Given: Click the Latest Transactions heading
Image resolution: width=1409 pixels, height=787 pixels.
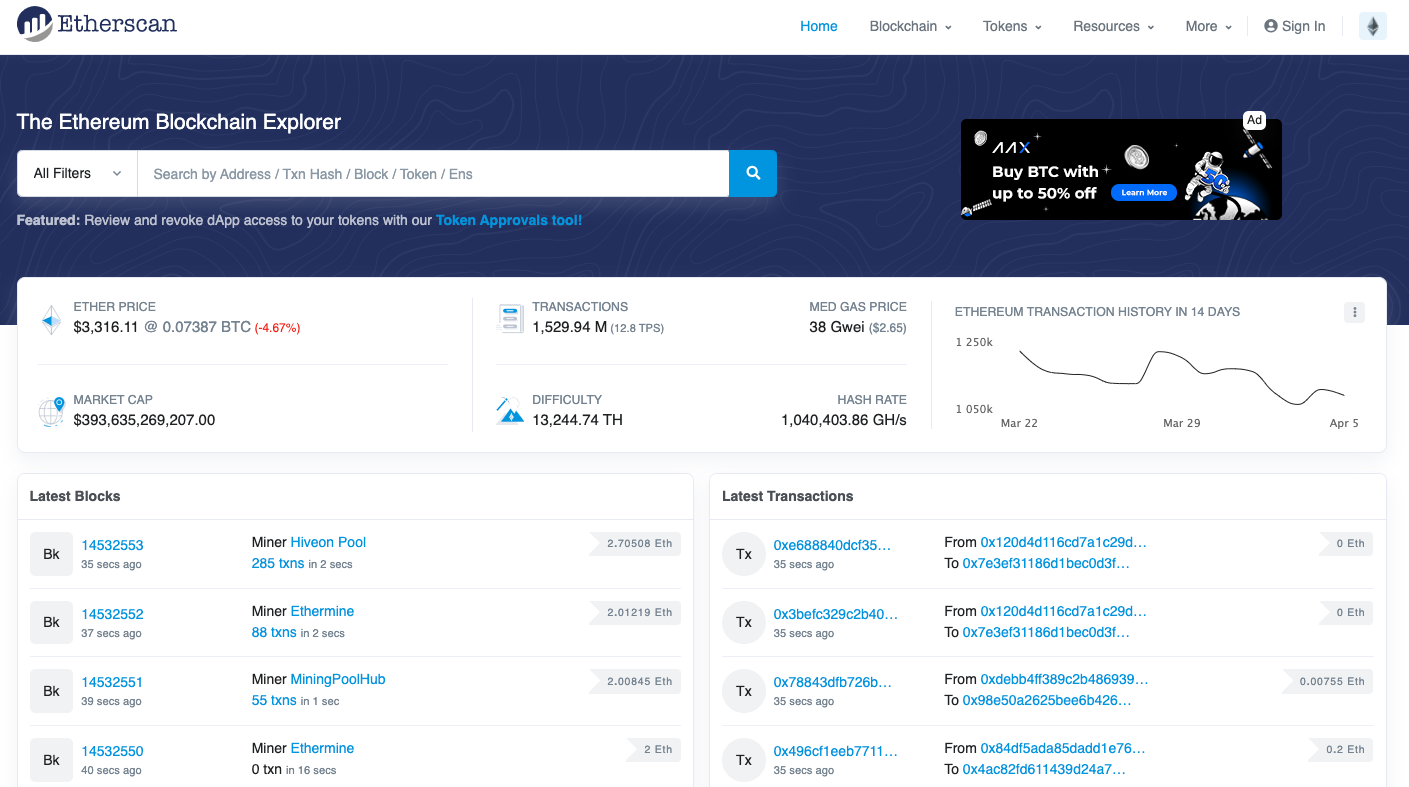Looking at the screenshot, I should coord(788,496).
